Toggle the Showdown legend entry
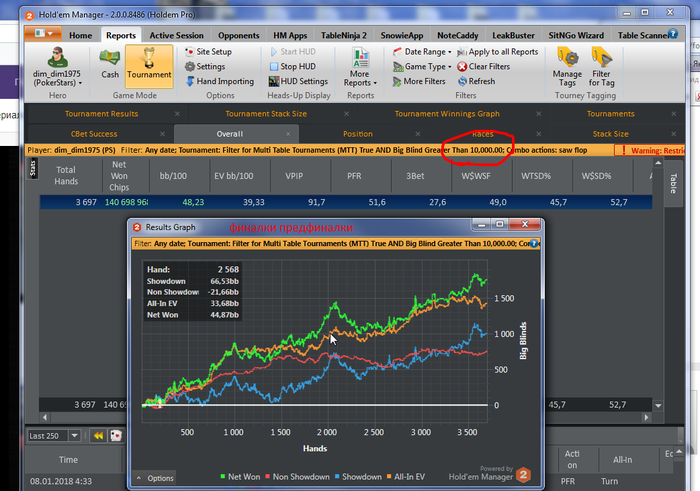The height and width of the screenshot is (491, 700). click(x=358, y=477)
